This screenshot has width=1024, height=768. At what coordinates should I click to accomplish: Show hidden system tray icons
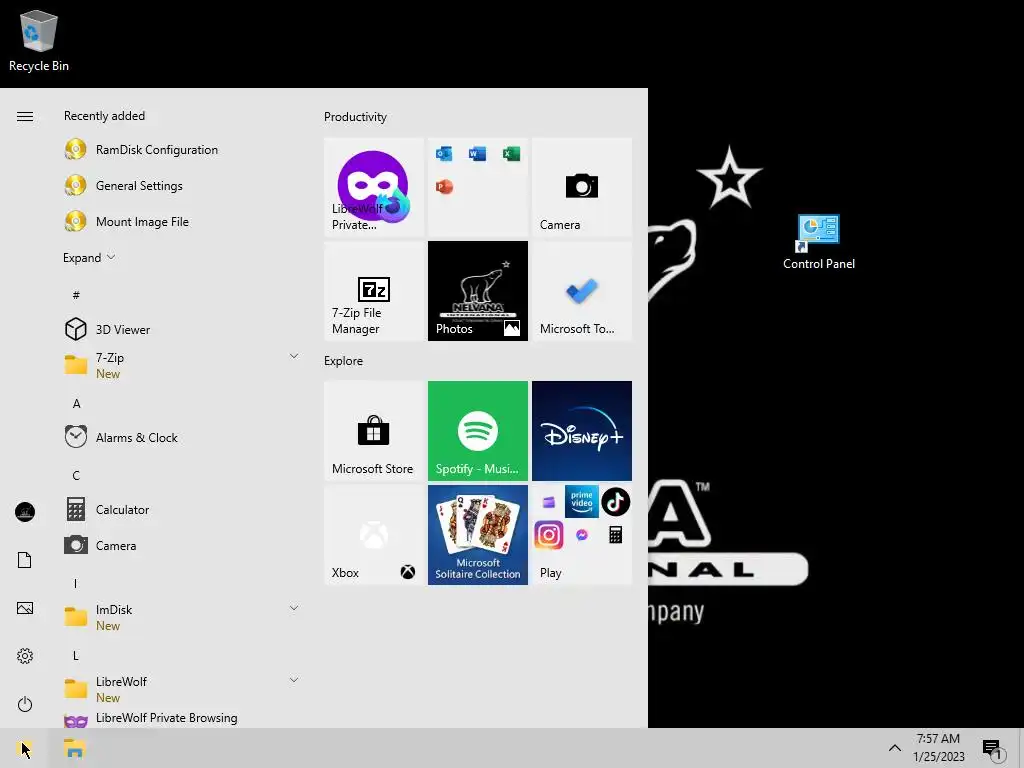894,748
